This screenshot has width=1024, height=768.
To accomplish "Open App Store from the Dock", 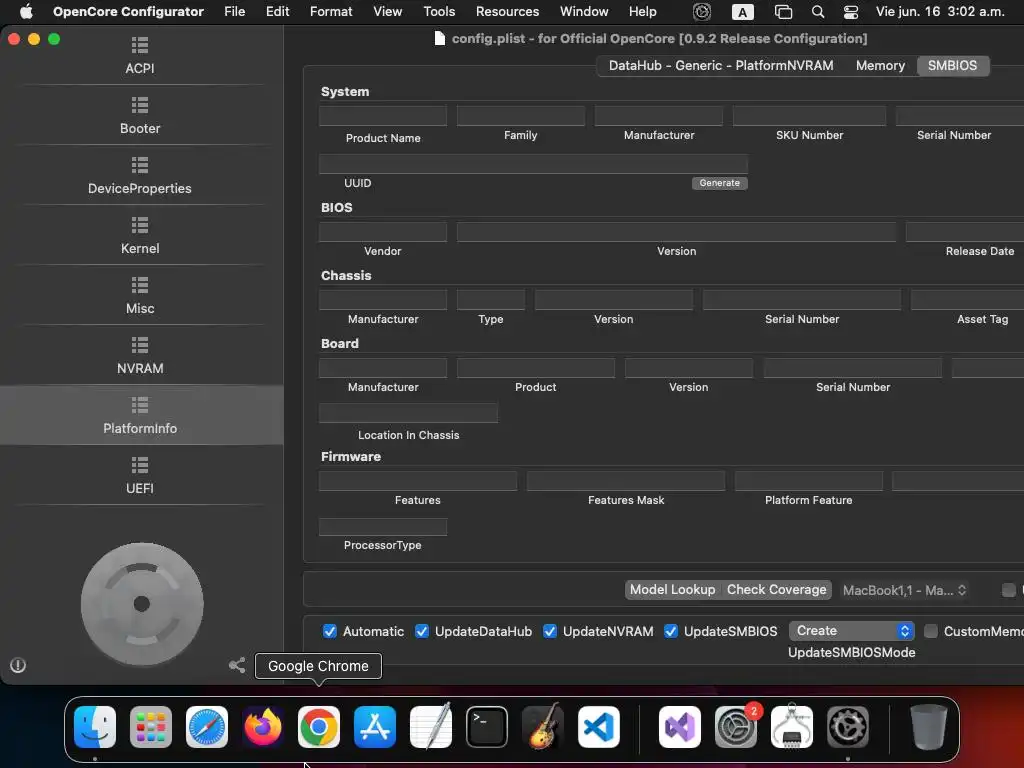I will pyautogui.click(x=375, y=727).
